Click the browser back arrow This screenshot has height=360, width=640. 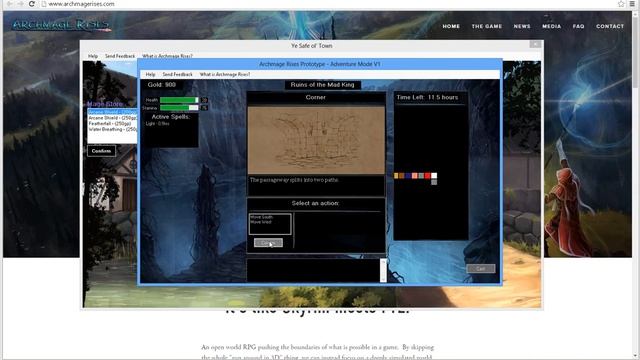tap(10, 4)
